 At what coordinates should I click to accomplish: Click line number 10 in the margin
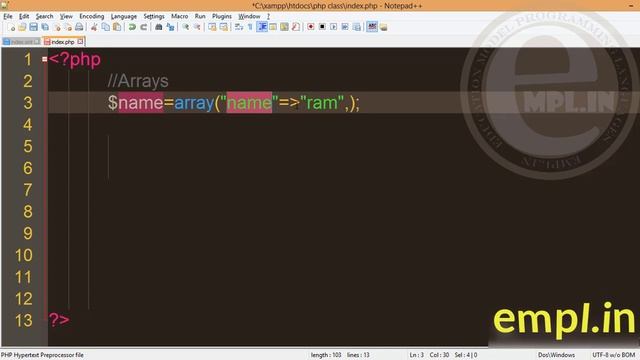[x=24, y=255]
